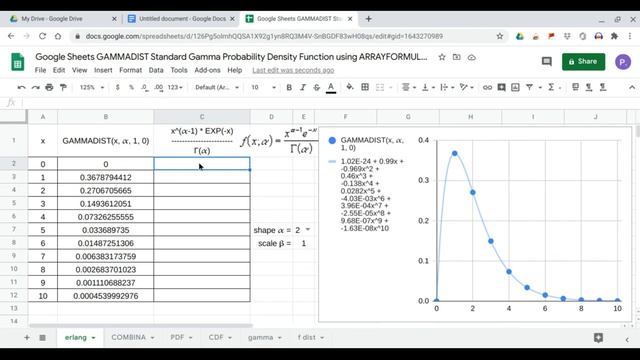Open the zoom 125% dropdown

pos(91,87)
